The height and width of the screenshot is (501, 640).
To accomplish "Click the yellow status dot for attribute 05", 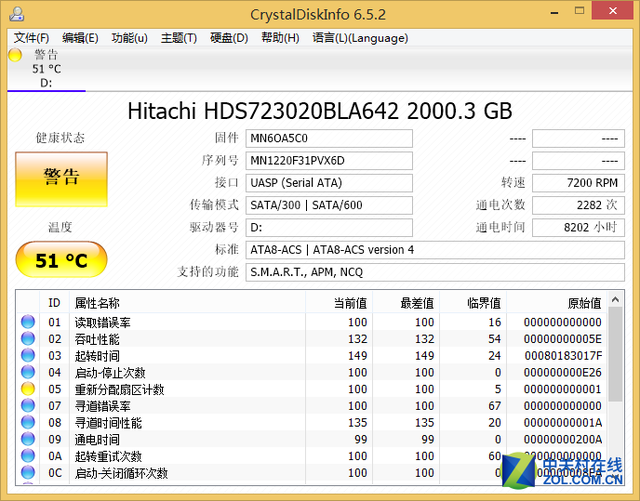I will click(28, 389).
